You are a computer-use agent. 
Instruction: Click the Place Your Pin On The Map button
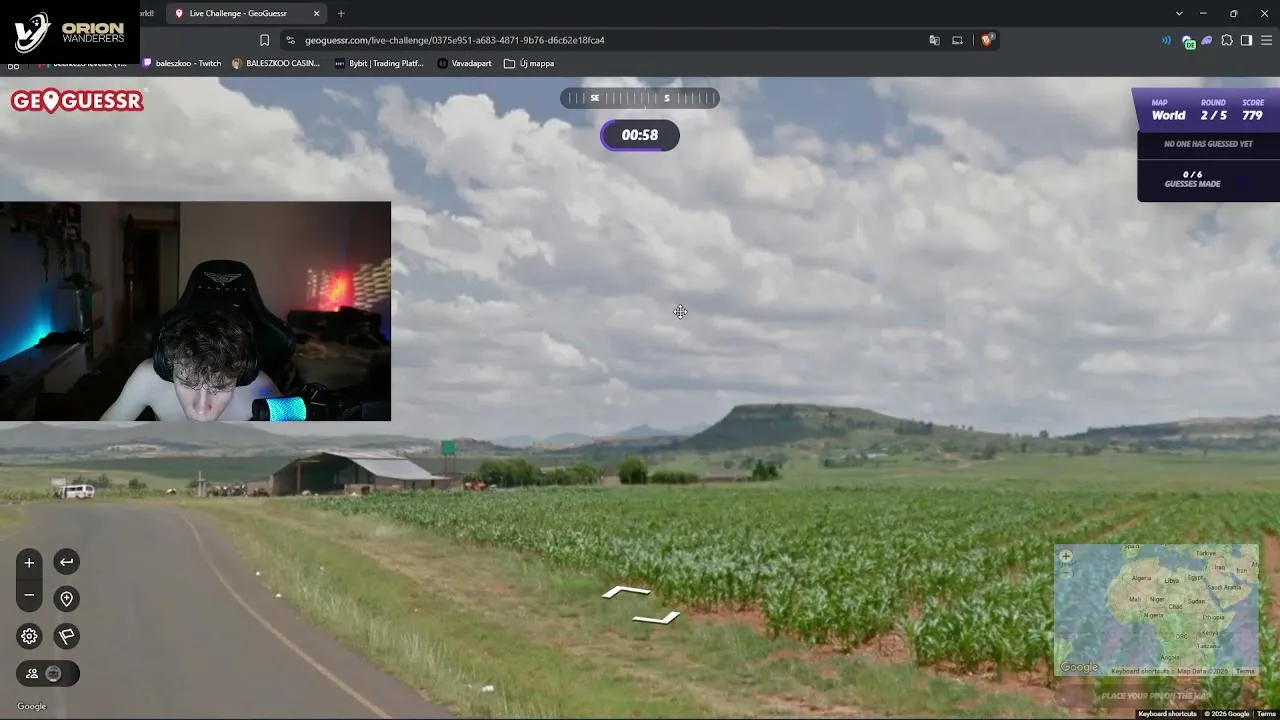(1156, 696)
